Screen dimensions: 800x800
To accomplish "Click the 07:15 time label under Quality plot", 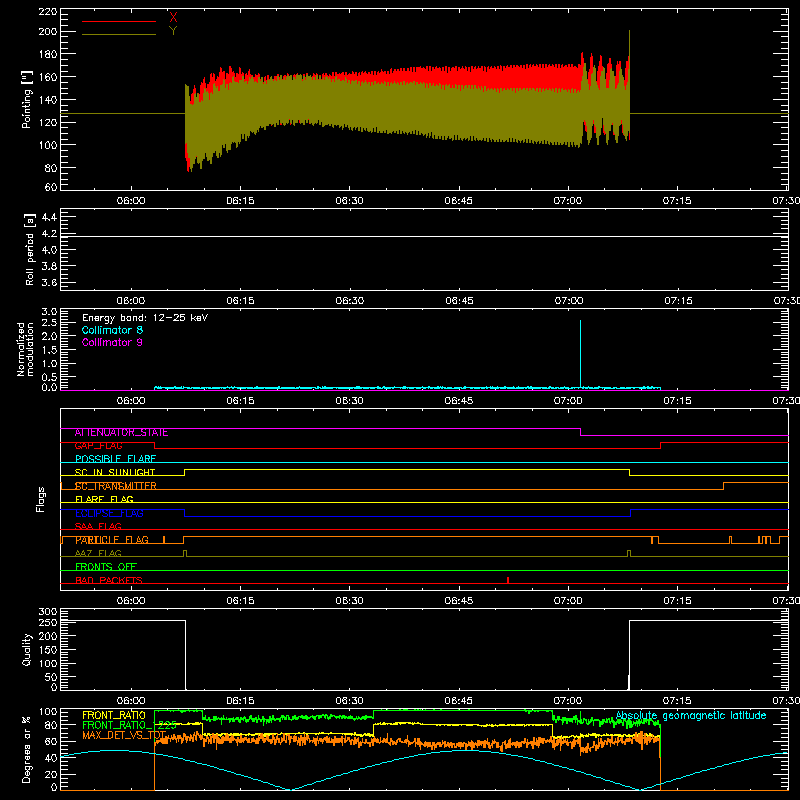I will click(x=677, y=701).
